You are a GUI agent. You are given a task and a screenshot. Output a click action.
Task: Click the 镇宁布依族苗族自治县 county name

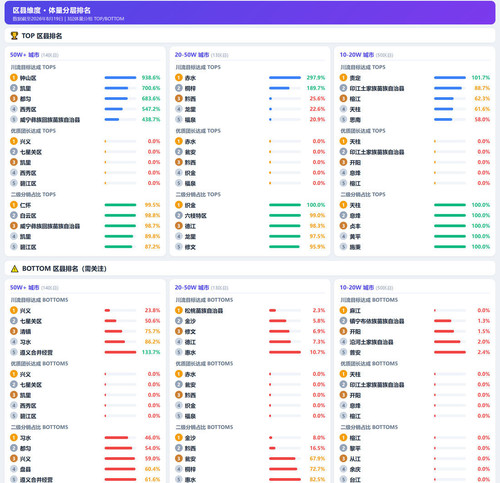(377, 321)
